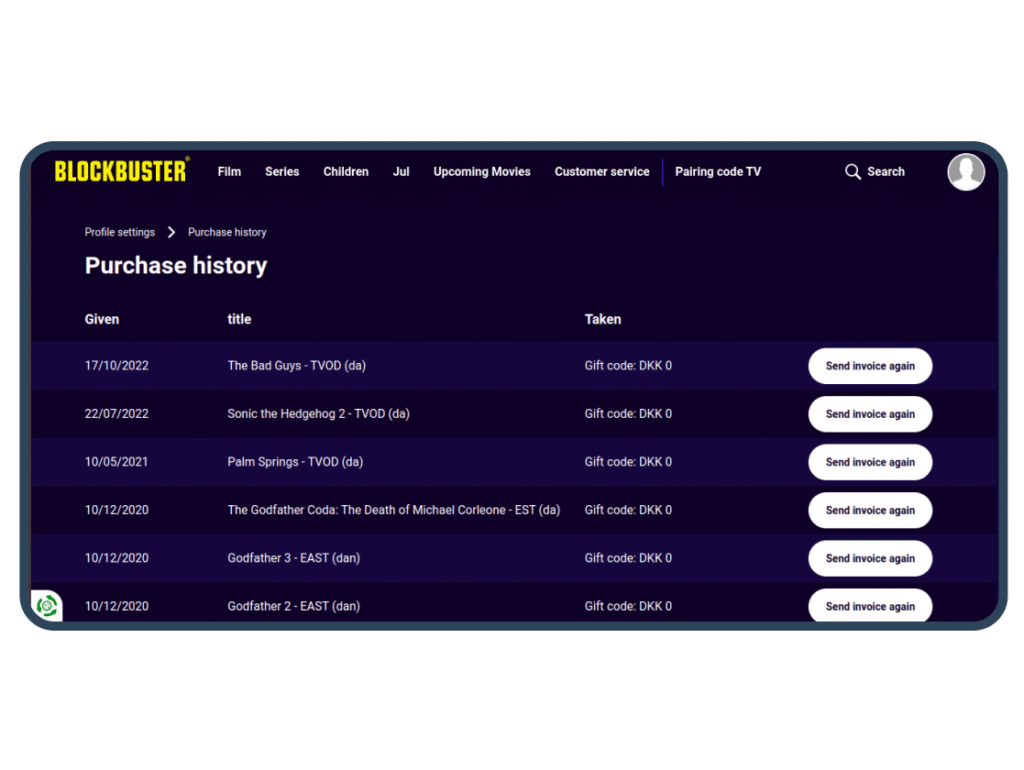Screen dimensions: 1024x770
Task: Send invoice again for Sonic the Hedgehog 2
Action: tap(870, 414)
